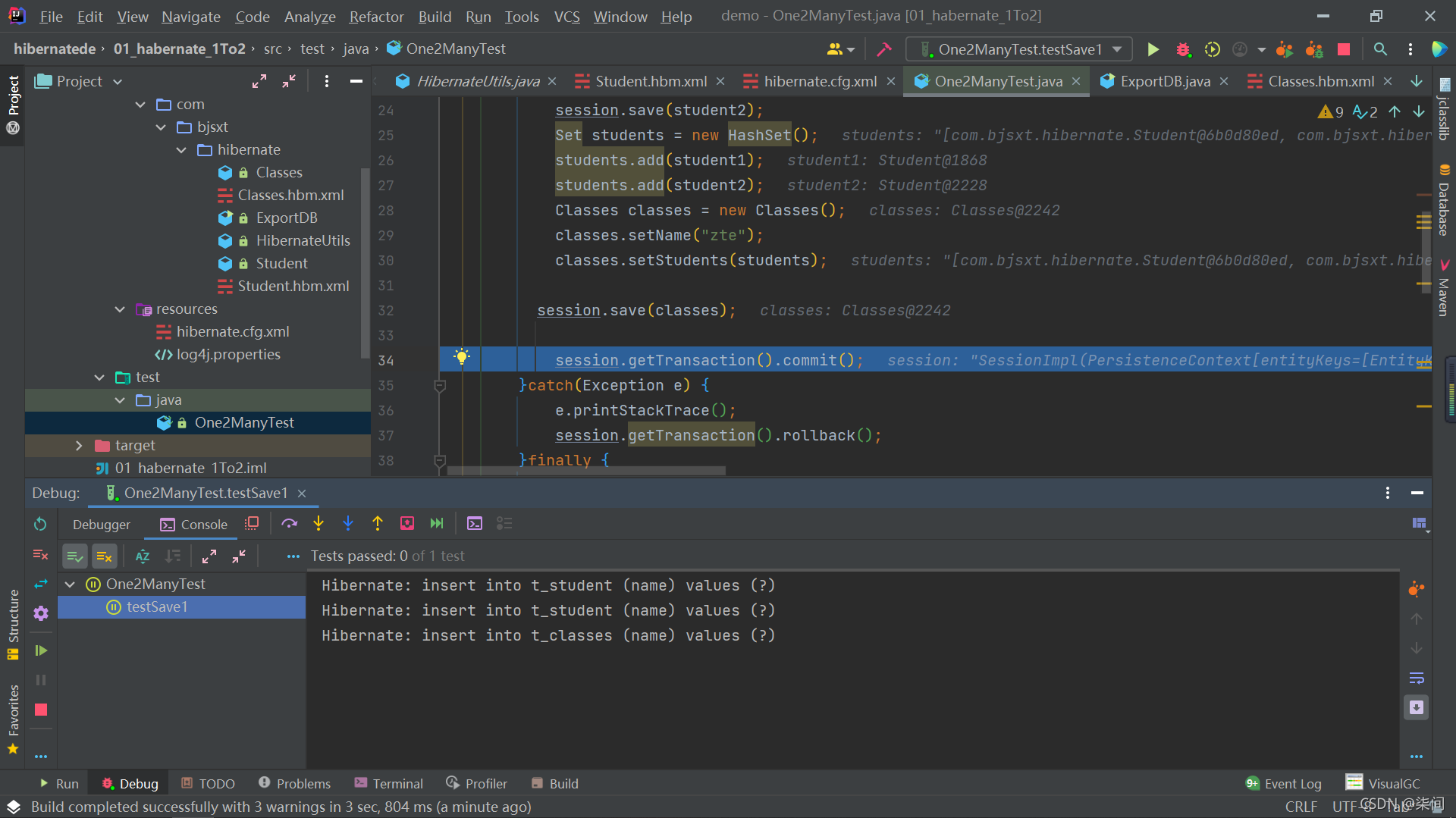Open Profiler tool window button
1456x818 pixels.
pyautogui.click(x=477, y=783)
